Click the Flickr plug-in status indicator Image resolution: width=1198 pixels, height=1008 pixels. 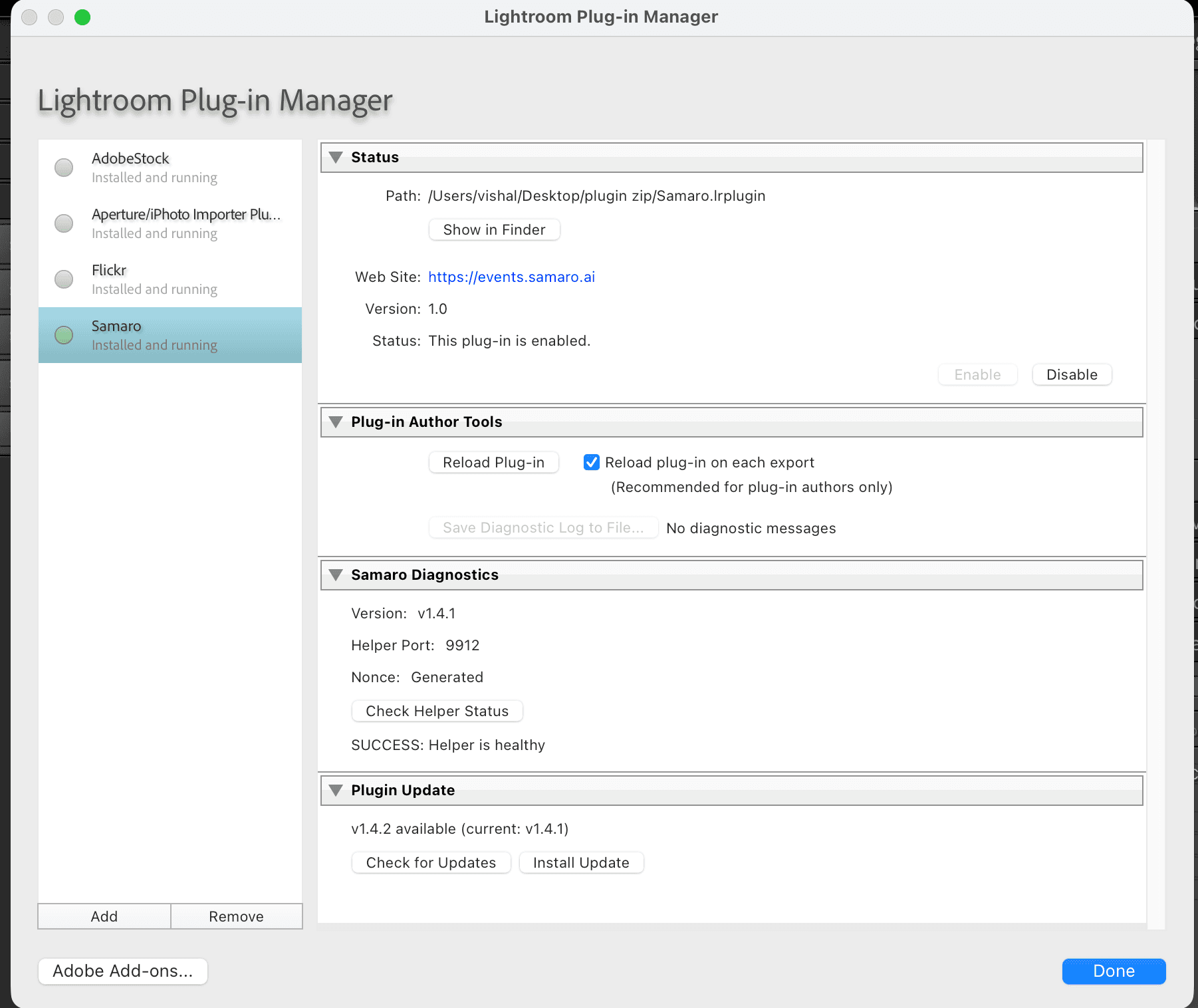(64, 279)
